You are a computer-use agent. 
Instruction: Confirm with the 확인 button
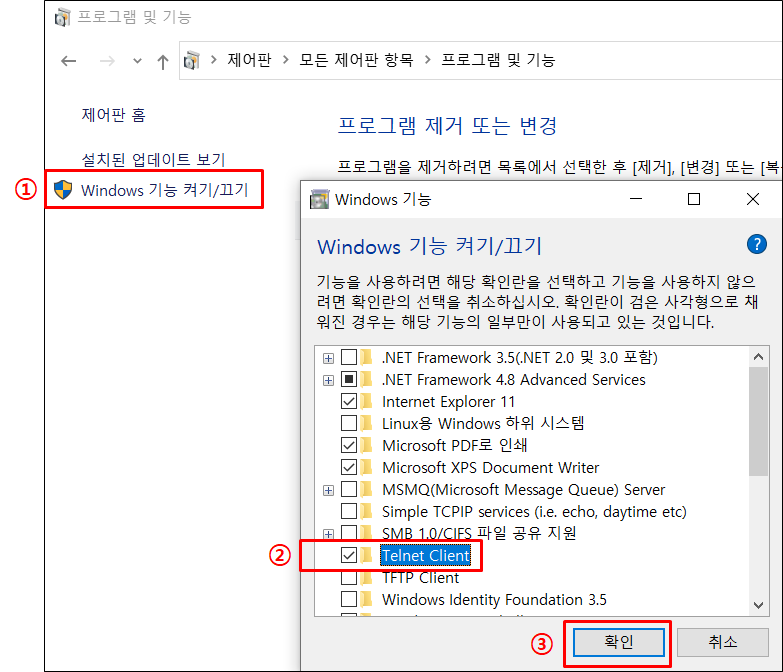[619, 642]
